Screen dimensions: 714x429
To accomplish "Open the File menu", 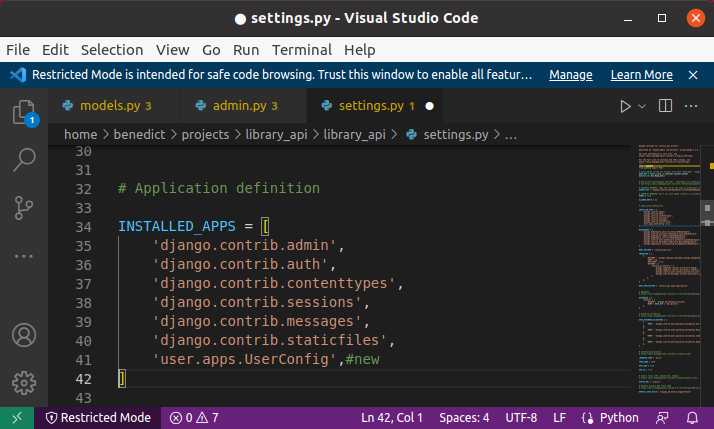I will (18, 50).
